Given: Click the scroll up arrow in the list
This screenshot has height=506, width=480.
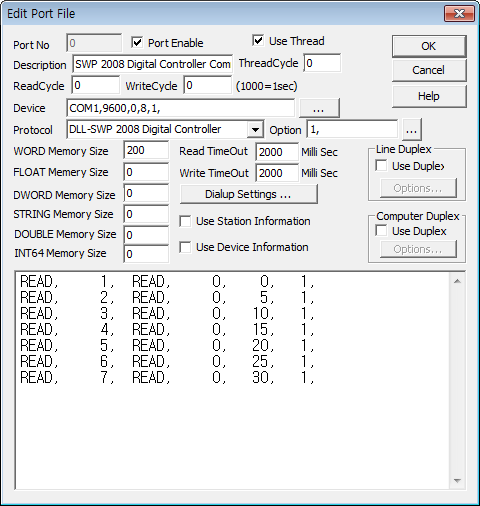Looking at the screenshot, I should pos(457,281).
